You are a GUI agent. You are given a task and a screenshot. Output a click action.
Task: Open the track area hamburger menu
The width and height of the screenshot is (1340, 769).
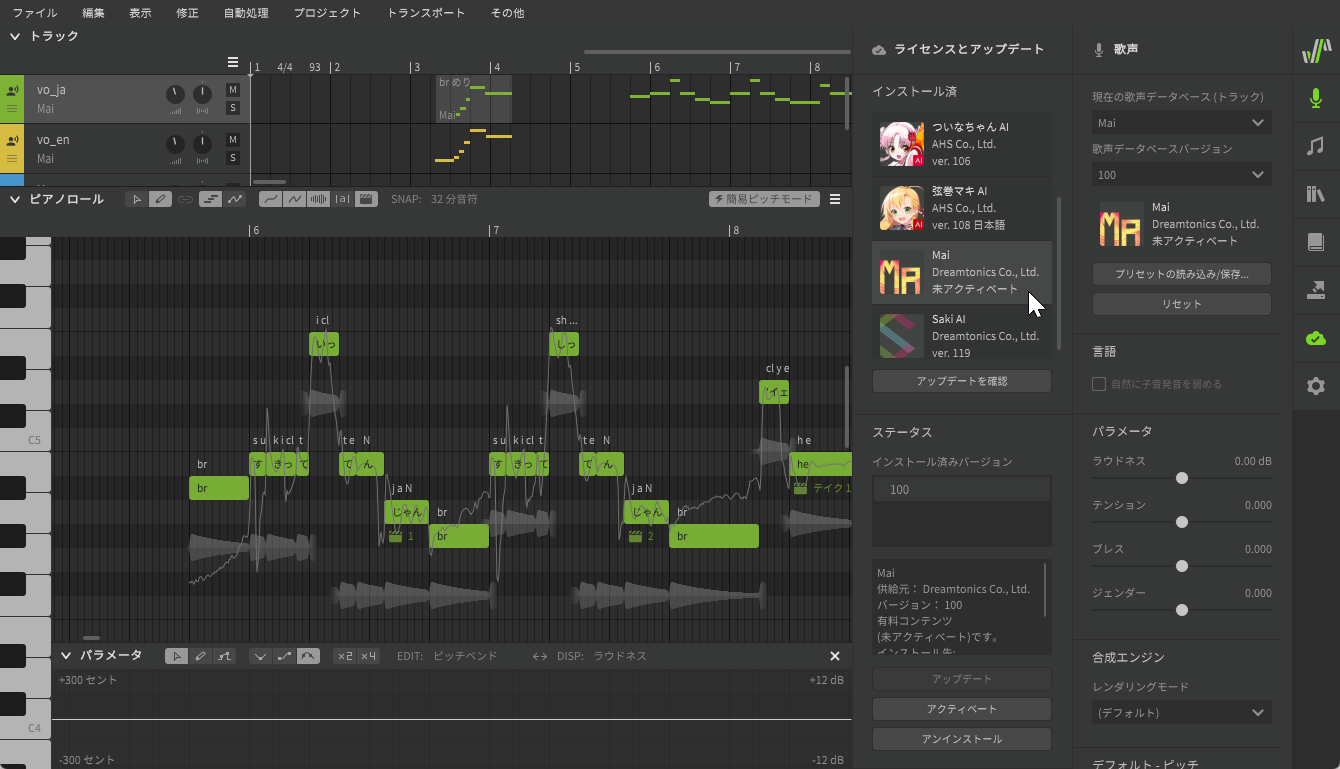pos(233,62)
